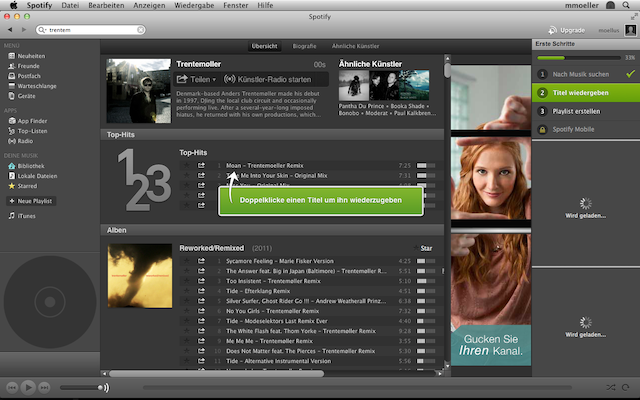Share the track Tide – Efterklang Remix
Image resolution: width=640 pixels, height=400 pixels.
[x=201, y=291]
